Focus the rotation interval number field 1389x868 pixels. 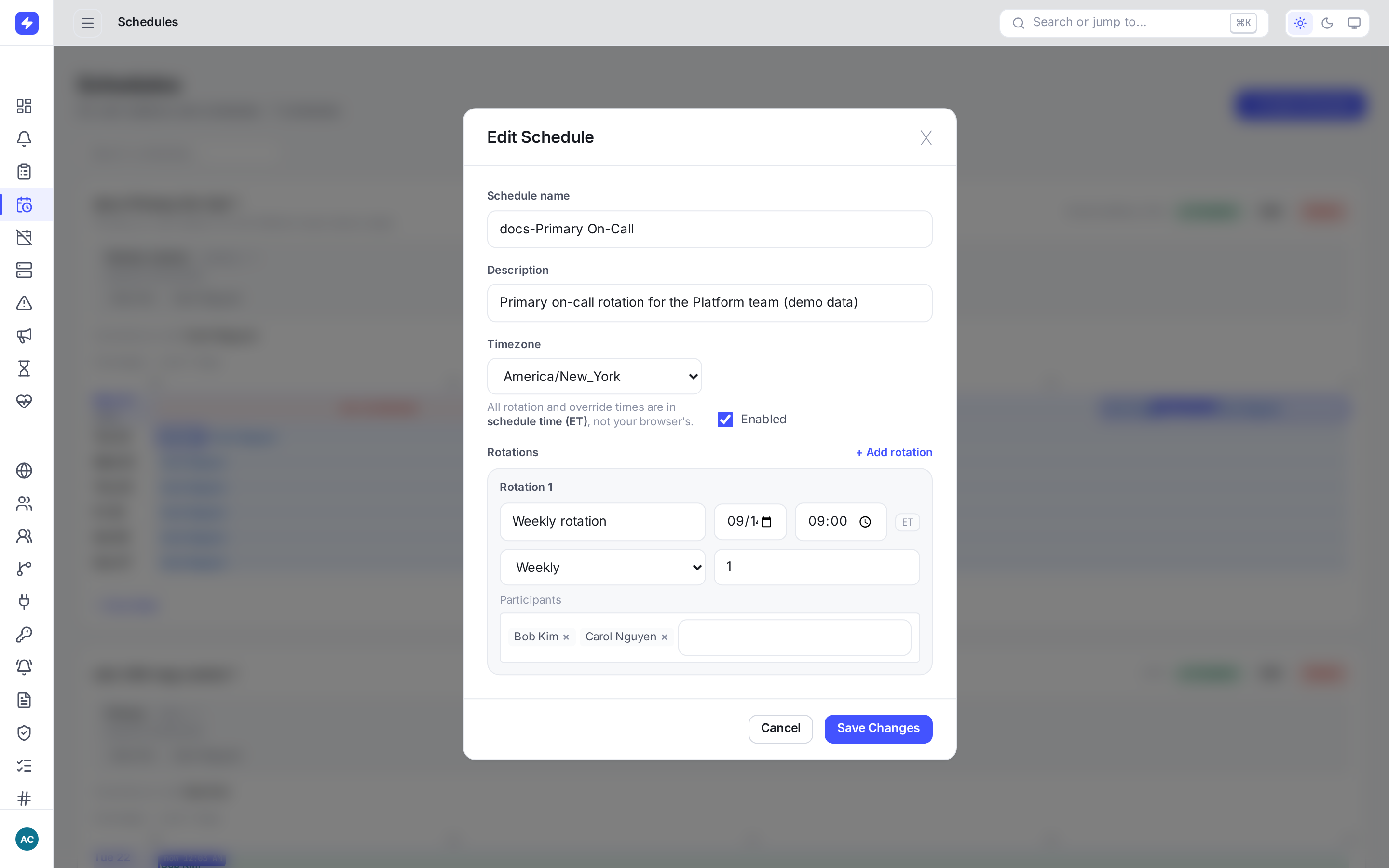pyautogui.click(x=816, y=567)
